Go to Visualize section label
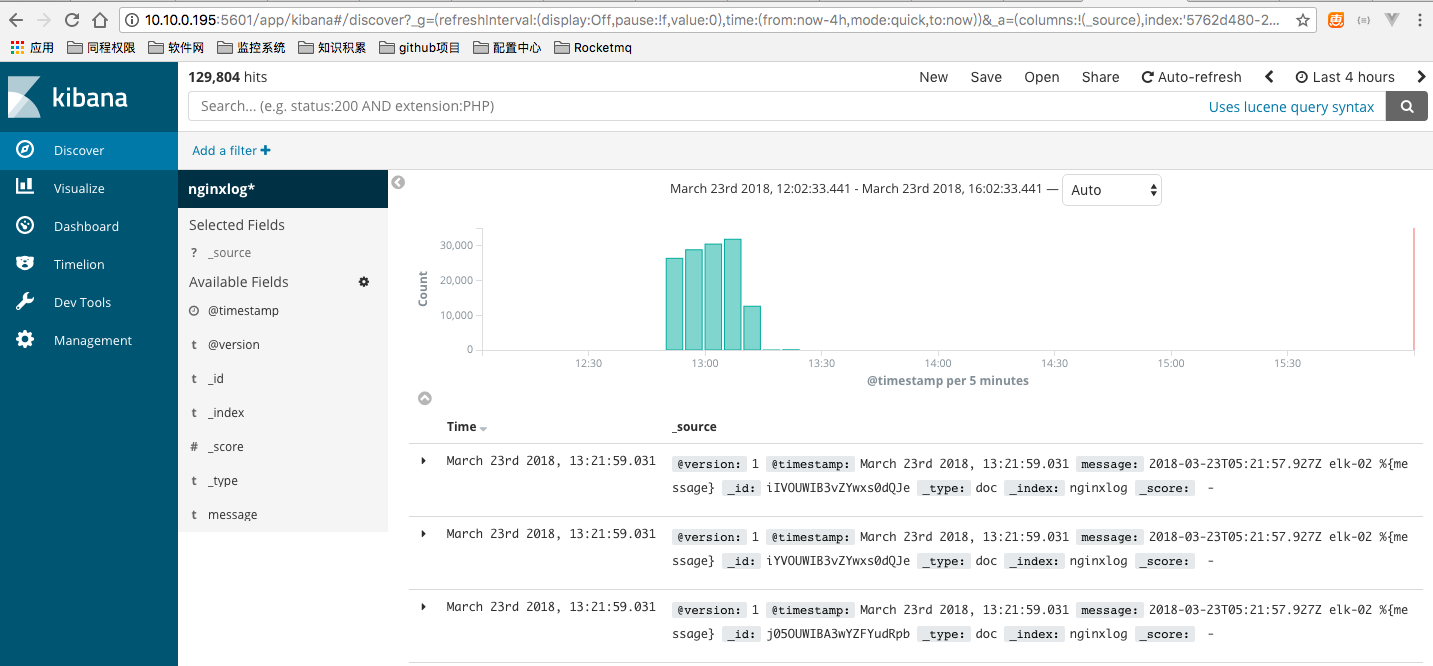 [x=79, y=188]
